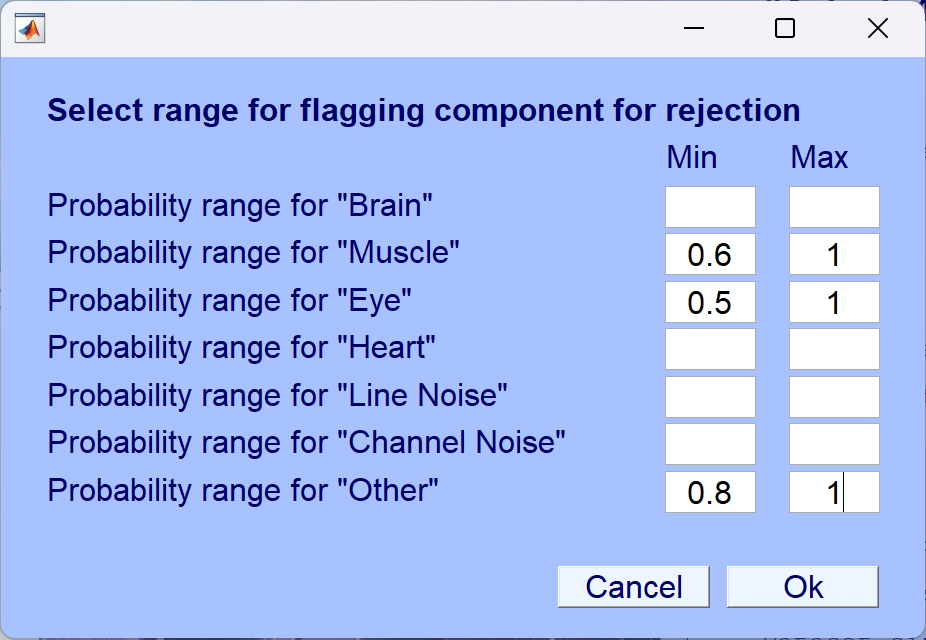Click the Heart Max probability field
Viewport: 926px width, 640px height.
834,349
